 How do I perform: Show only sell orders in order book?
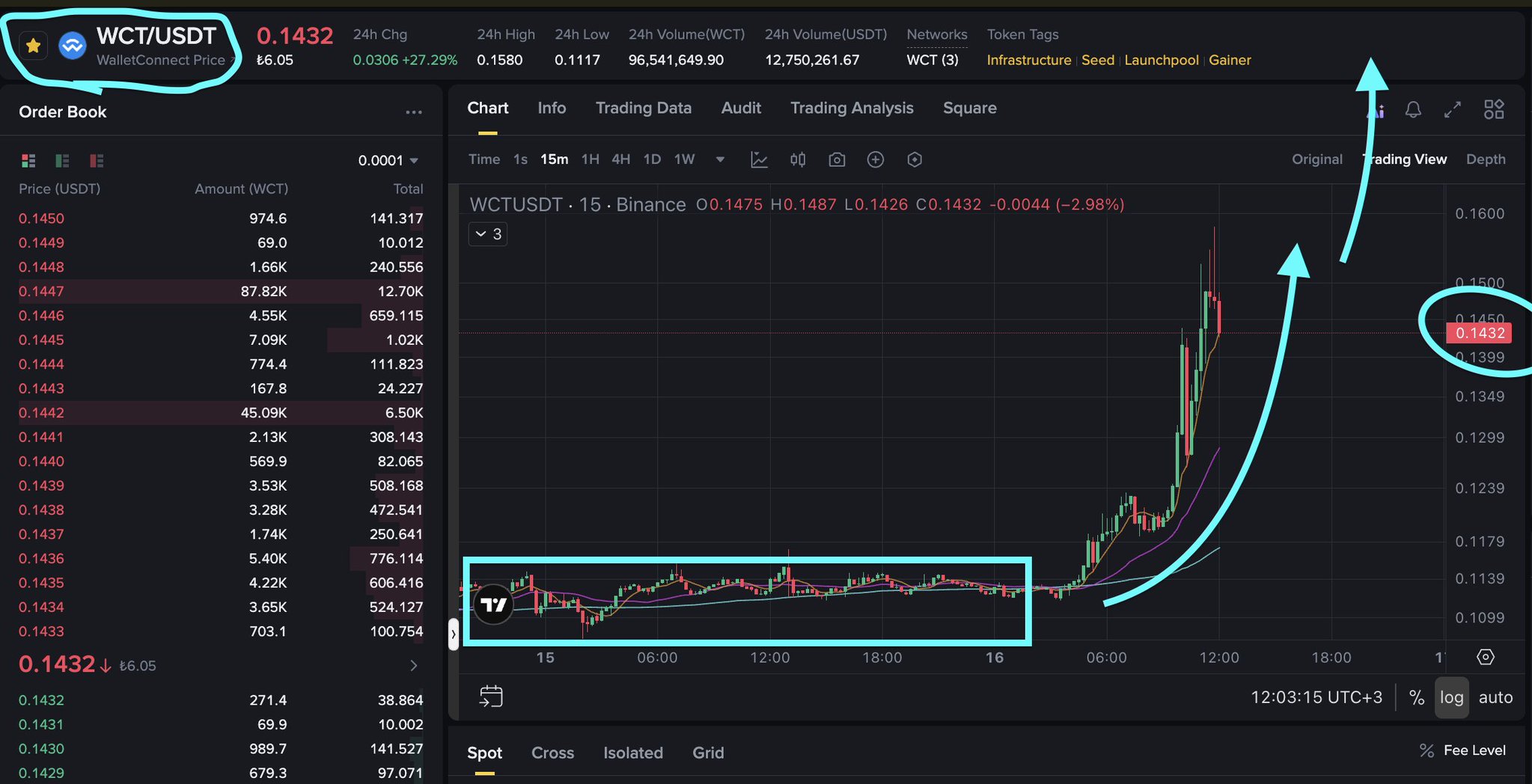[97, 161]
